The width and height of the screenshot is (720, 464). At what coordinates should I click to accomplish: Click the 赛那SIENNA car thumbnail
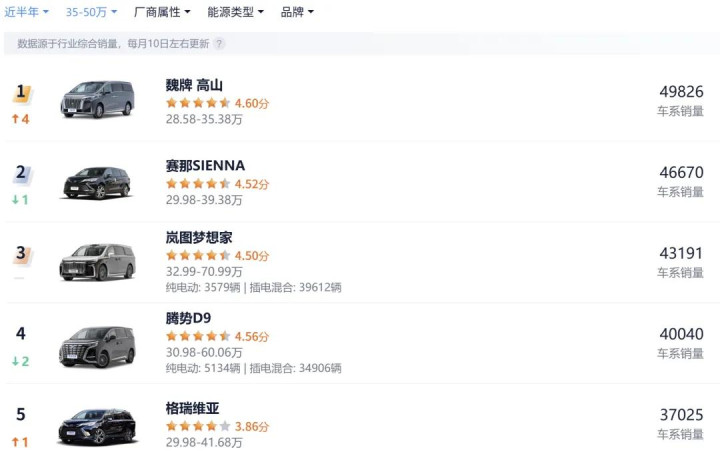pyautogui.click(x=97, y=181)
